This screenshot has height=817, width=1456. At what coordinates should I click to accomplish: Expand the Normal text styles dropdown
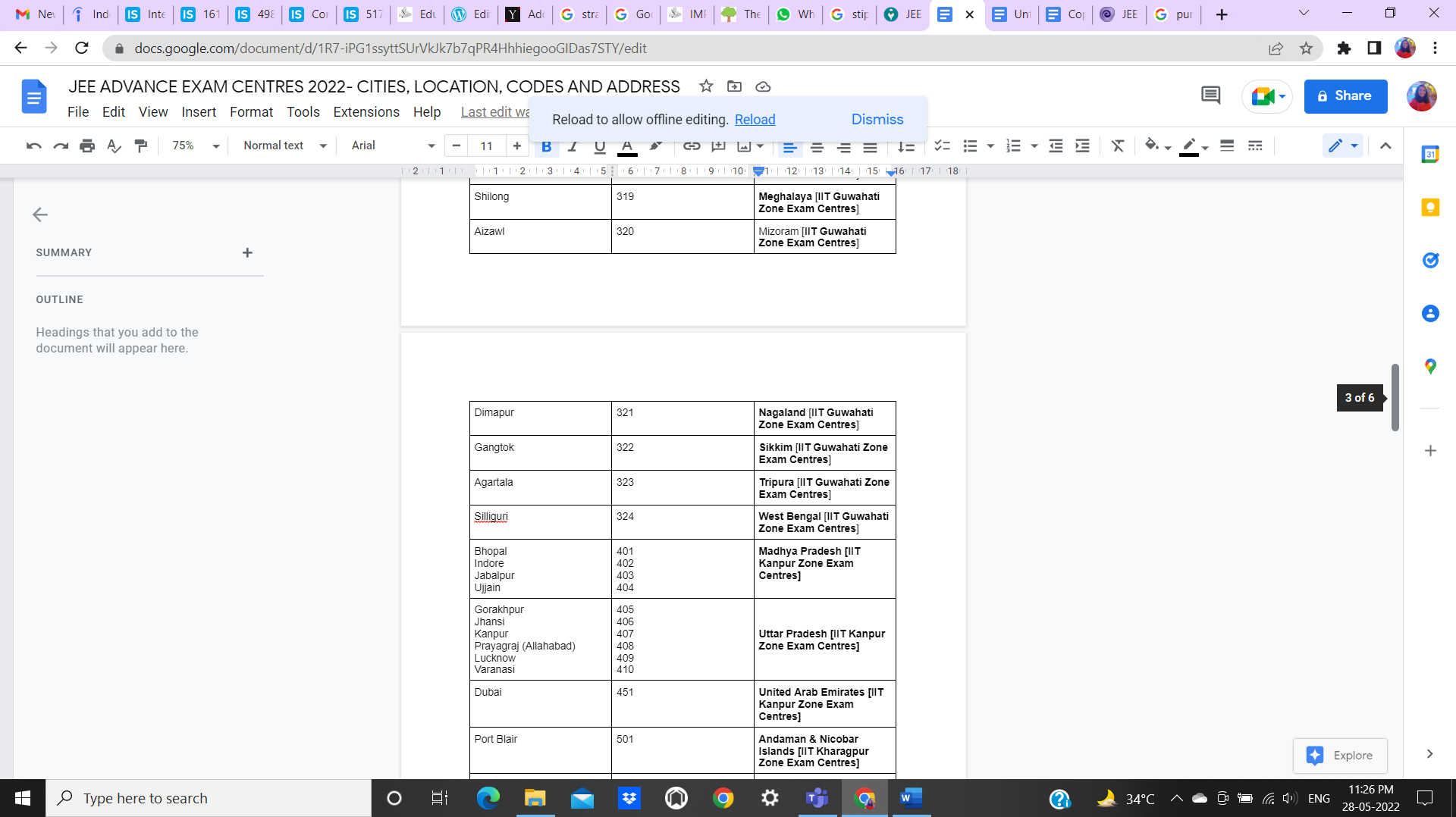coord(284,146)
